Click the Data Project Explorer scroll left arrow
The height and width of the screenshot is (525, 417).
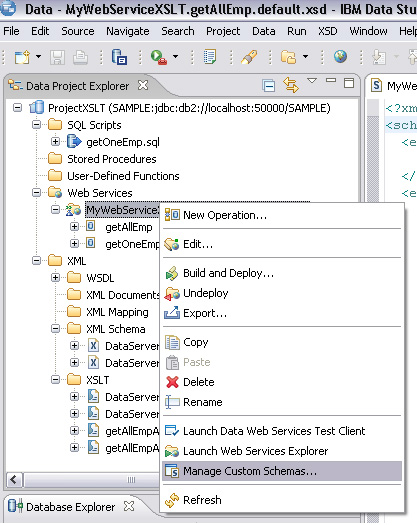(14, 479)
